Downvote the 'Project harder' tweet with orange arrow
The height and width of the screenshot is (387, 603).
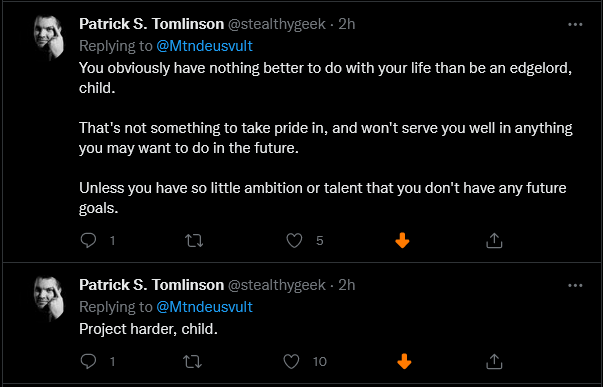(x=404, y=362)
